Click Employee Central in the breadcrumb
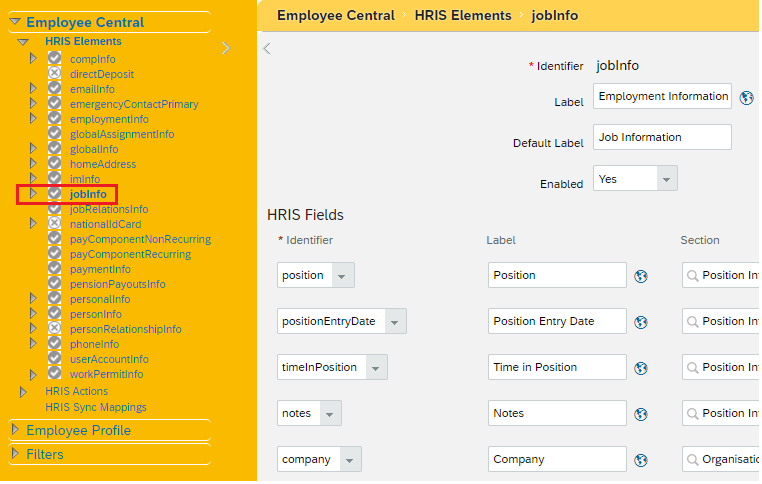Viewport: 762px width, 484px height. [x=336, y=16]
